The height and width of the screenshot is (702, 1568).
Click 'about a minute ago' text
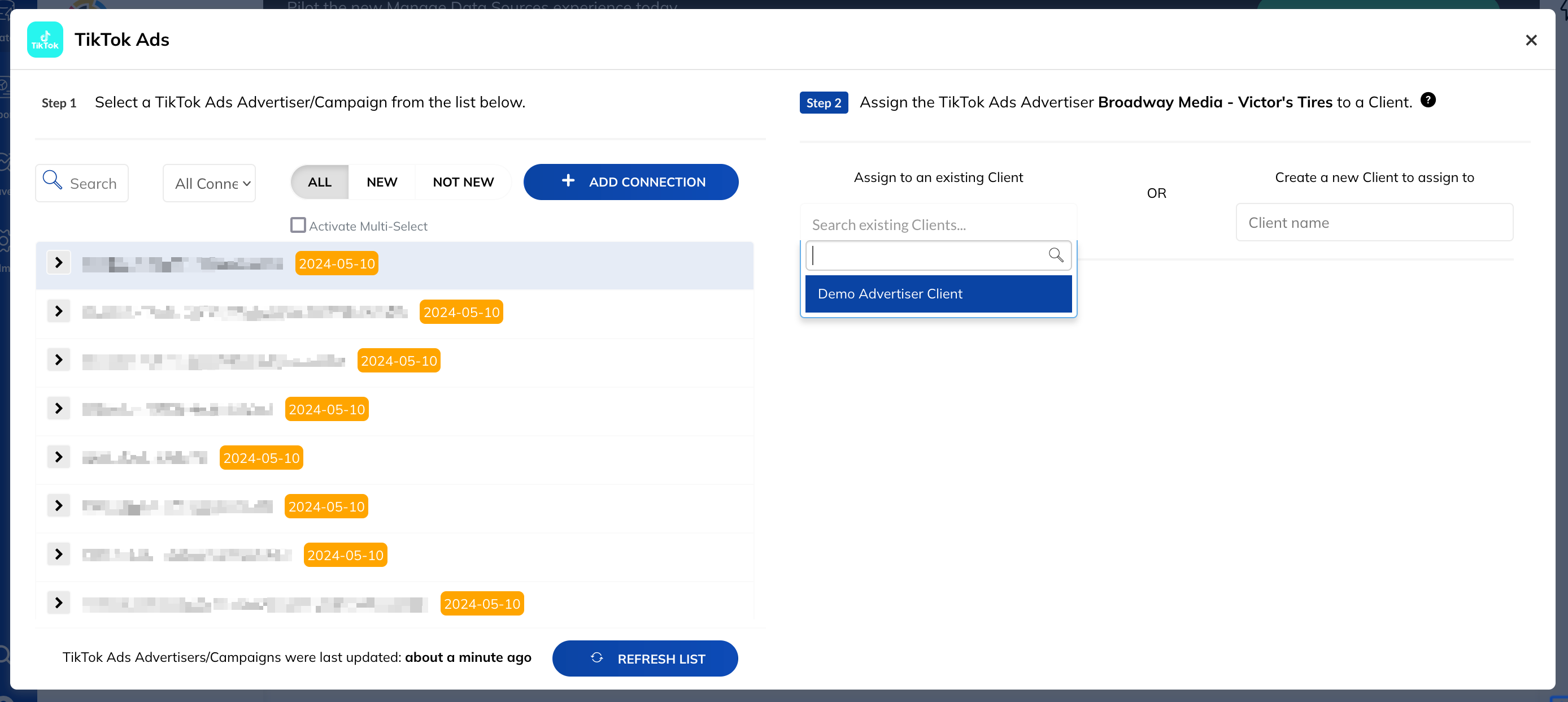pyautogui.click(x=468, y=657)
